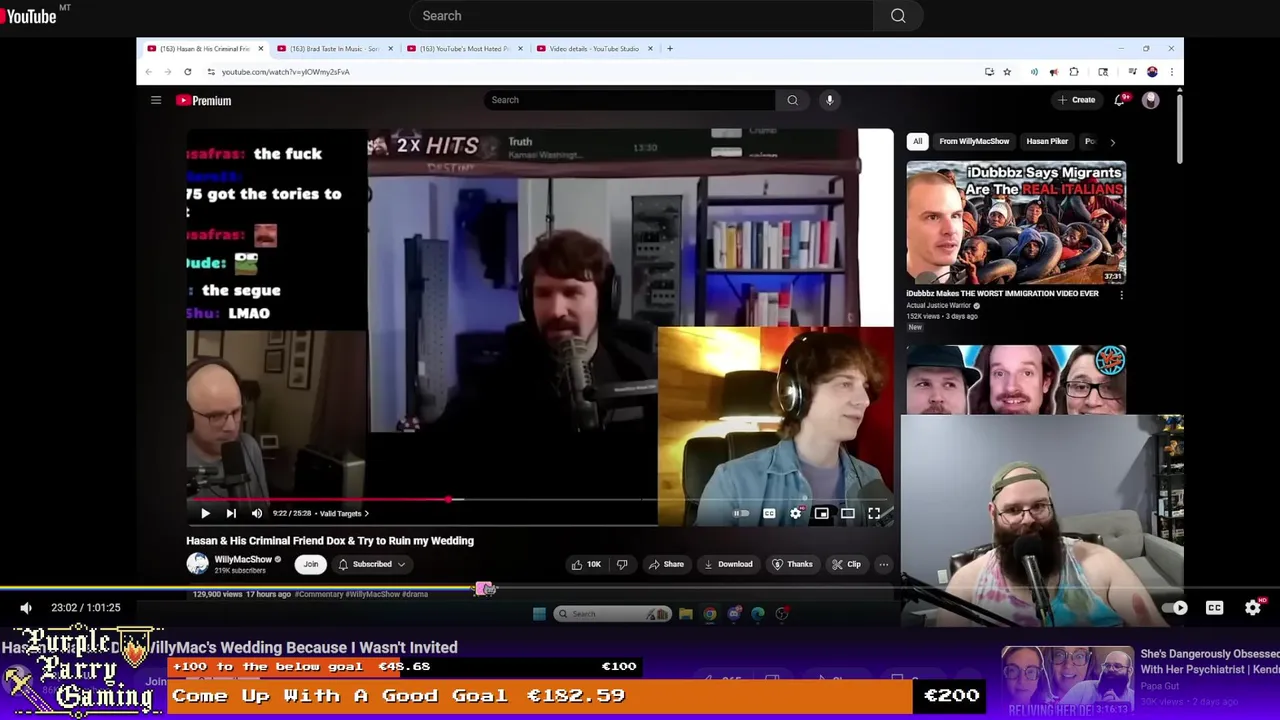The image size is (1280, 720).
Task: Click the #Commentary hashtag link
Action: 320,594
